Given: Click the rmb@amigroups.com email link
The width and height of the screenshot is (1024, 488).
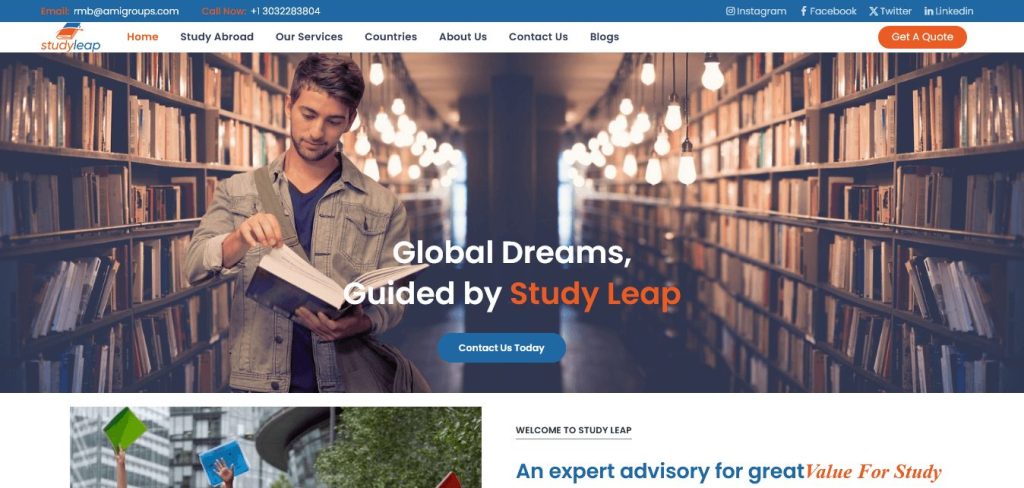Looking at the screenshot, I should pyautogui.click(x=126, y=11).
